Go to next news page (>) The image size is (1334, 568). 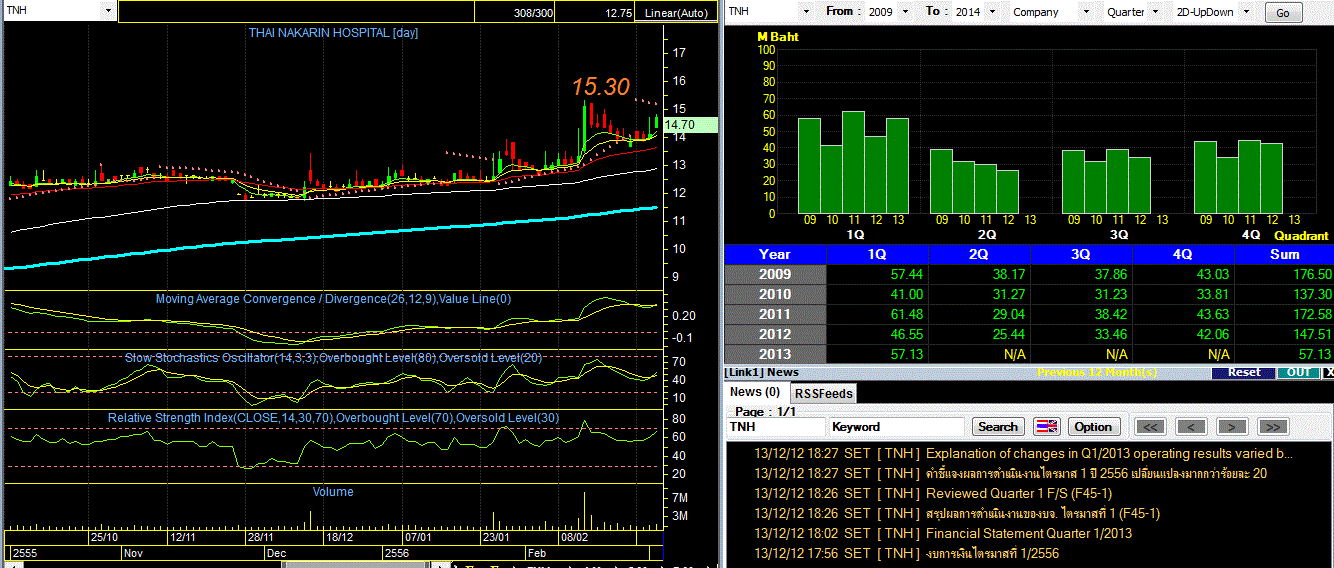[1232, 426]
